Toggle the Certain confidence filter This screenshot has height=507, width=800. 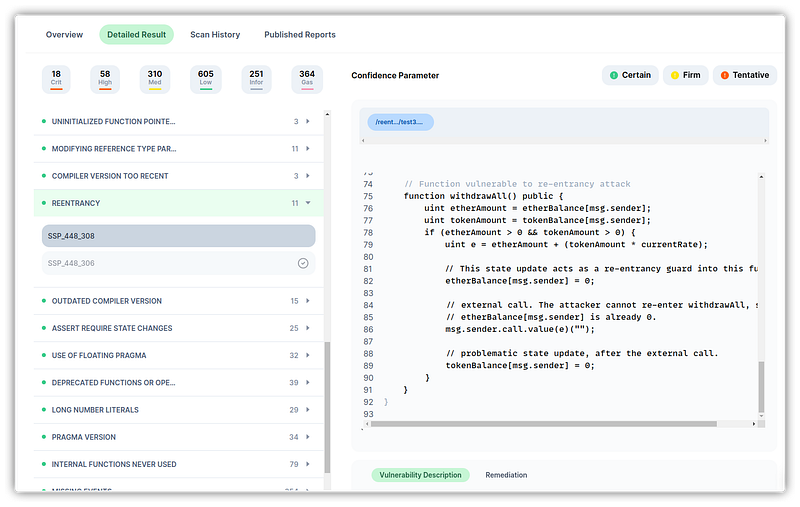629,75
